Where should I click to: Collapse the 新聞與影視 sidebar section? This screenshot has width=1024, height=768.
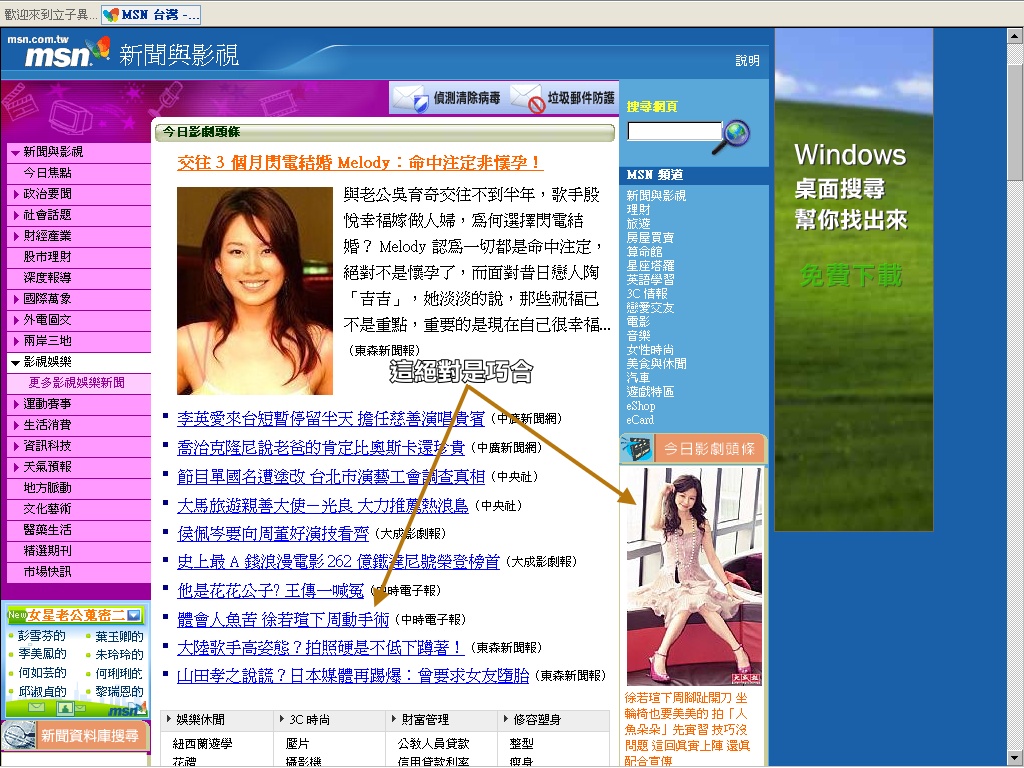click(15, 152)
